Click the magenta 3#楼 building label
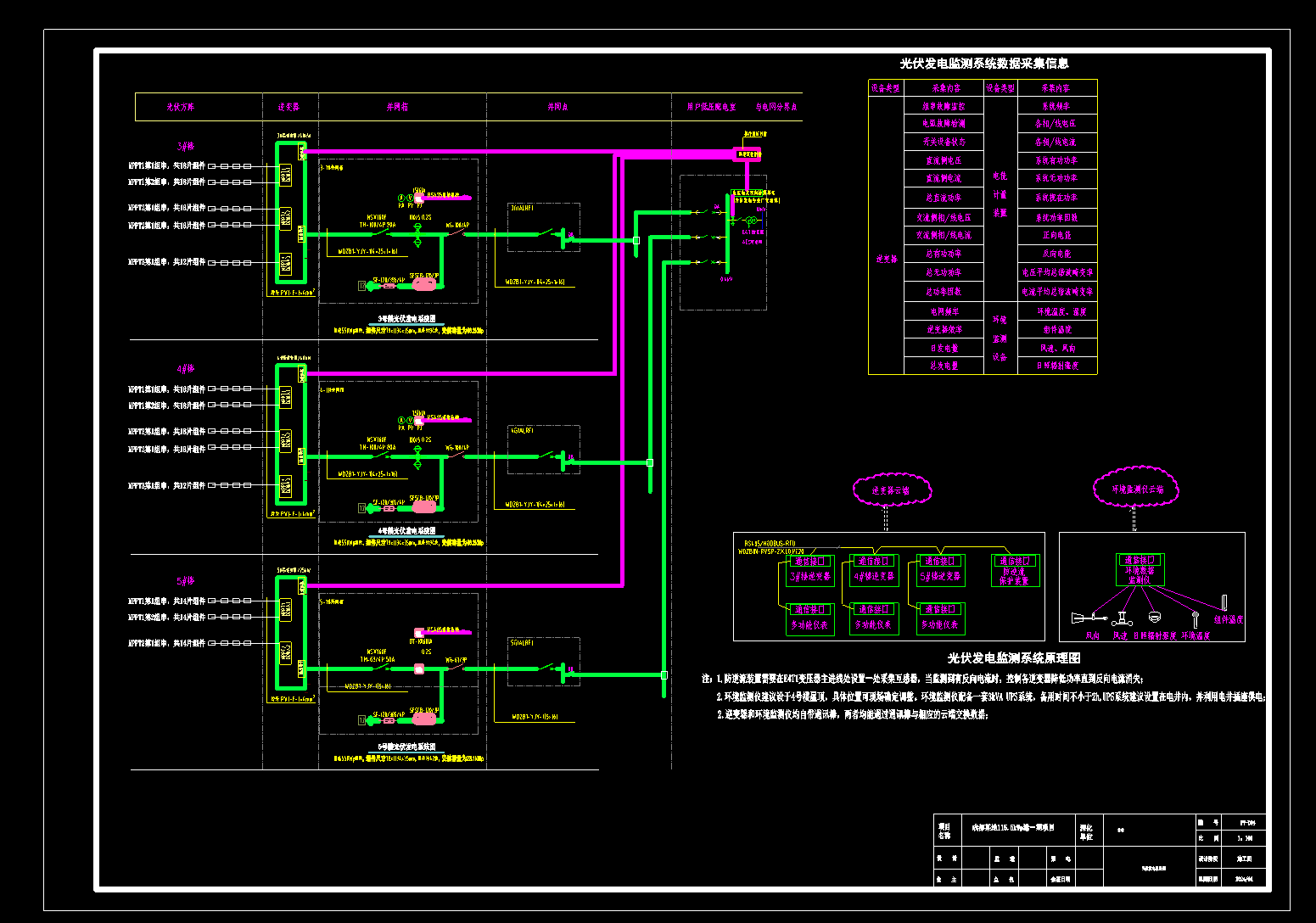1316x923 pixels. pos(186,146)
